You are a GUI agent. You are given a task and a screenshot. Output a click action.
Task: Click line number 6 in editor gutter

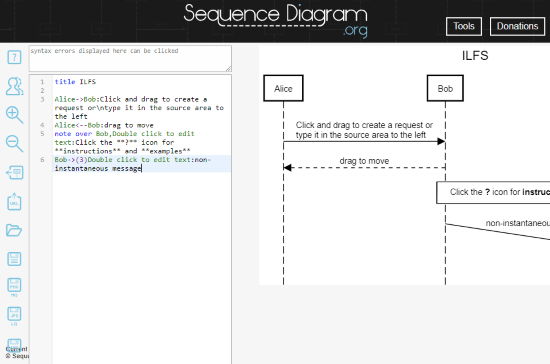point(42,160)
